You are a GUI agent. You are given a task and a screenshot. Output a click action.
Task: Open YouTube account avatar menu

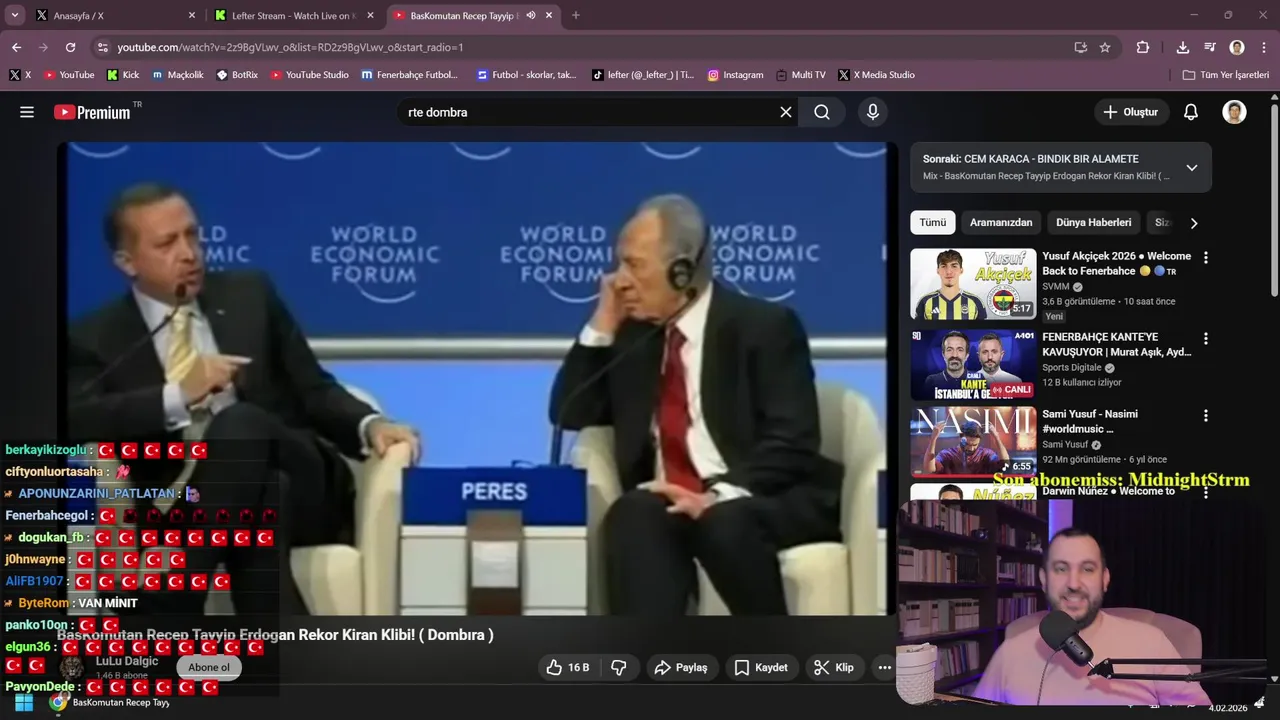tap(1234, 112)
